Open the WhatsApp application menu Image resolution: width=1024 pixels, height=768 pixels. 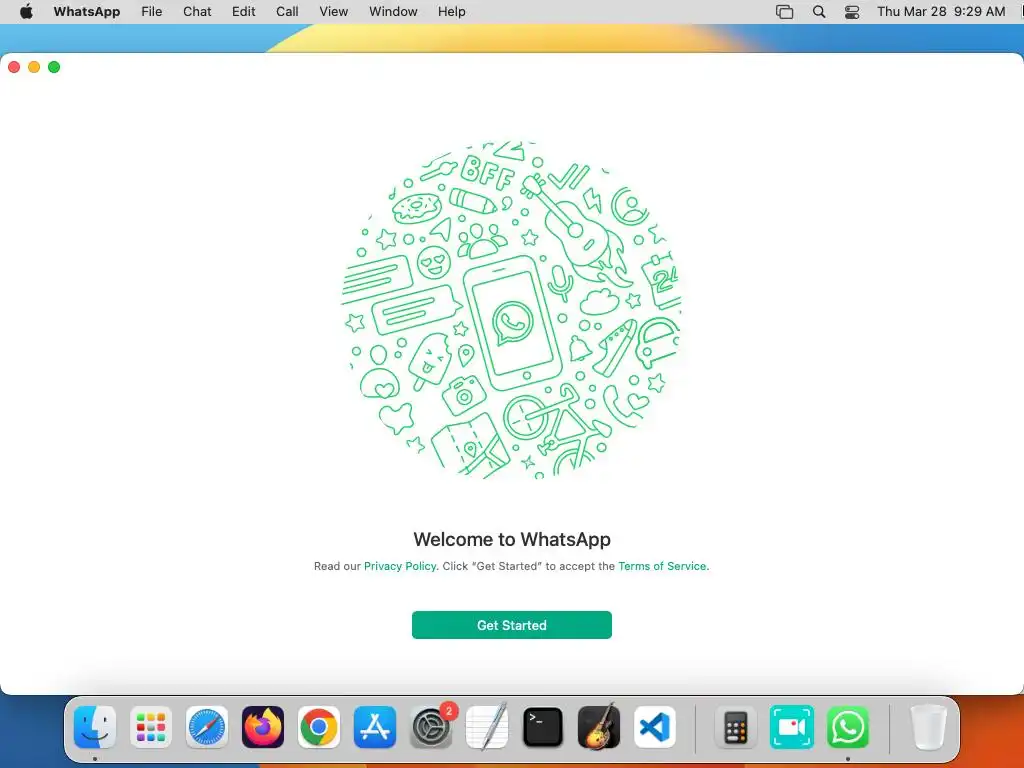(87, 12)
